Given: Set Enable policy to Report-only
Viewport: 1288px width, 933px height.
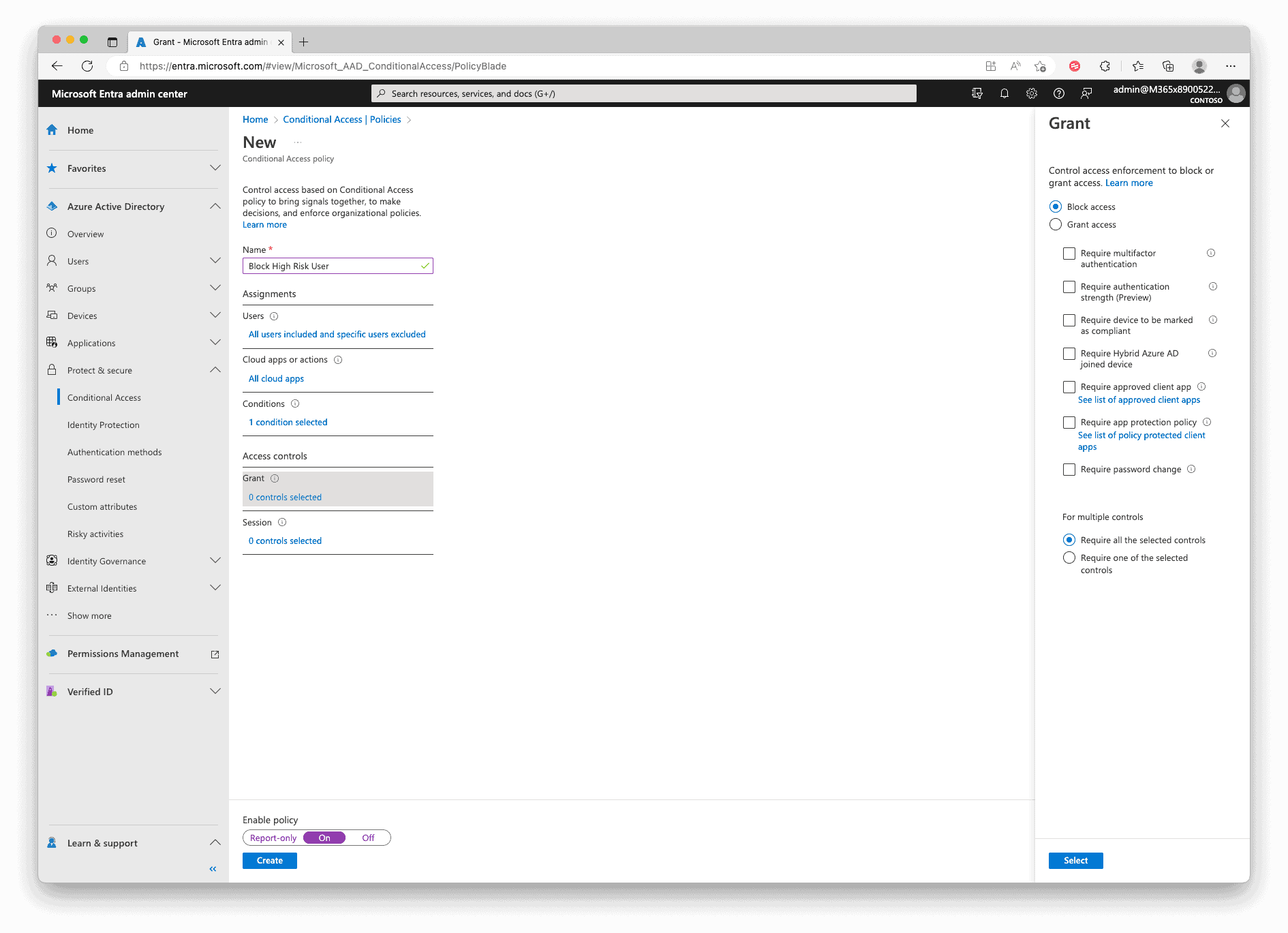Looking at the screenshot, I should [273, 838].
